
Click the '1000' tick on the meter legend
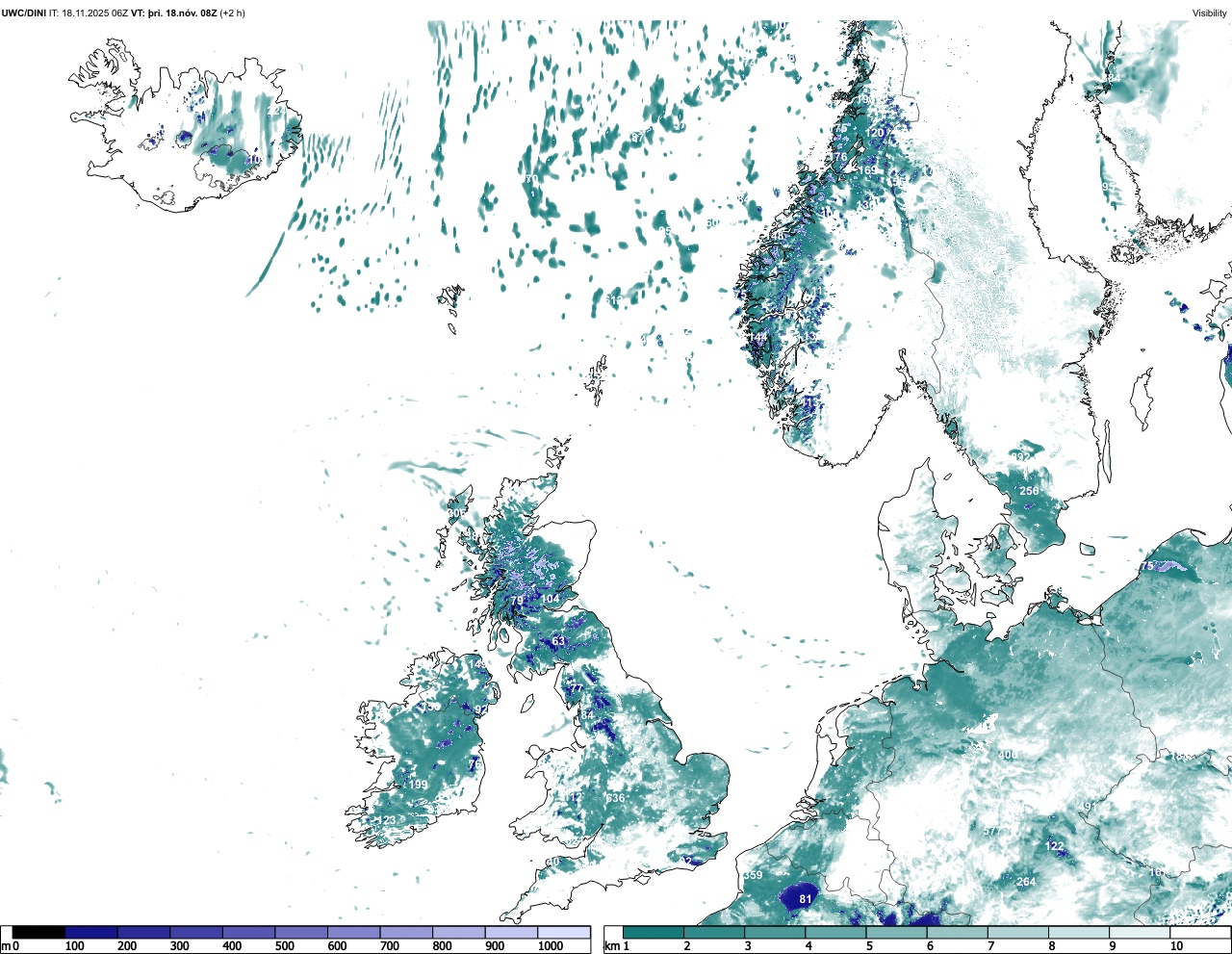(551, 946)
